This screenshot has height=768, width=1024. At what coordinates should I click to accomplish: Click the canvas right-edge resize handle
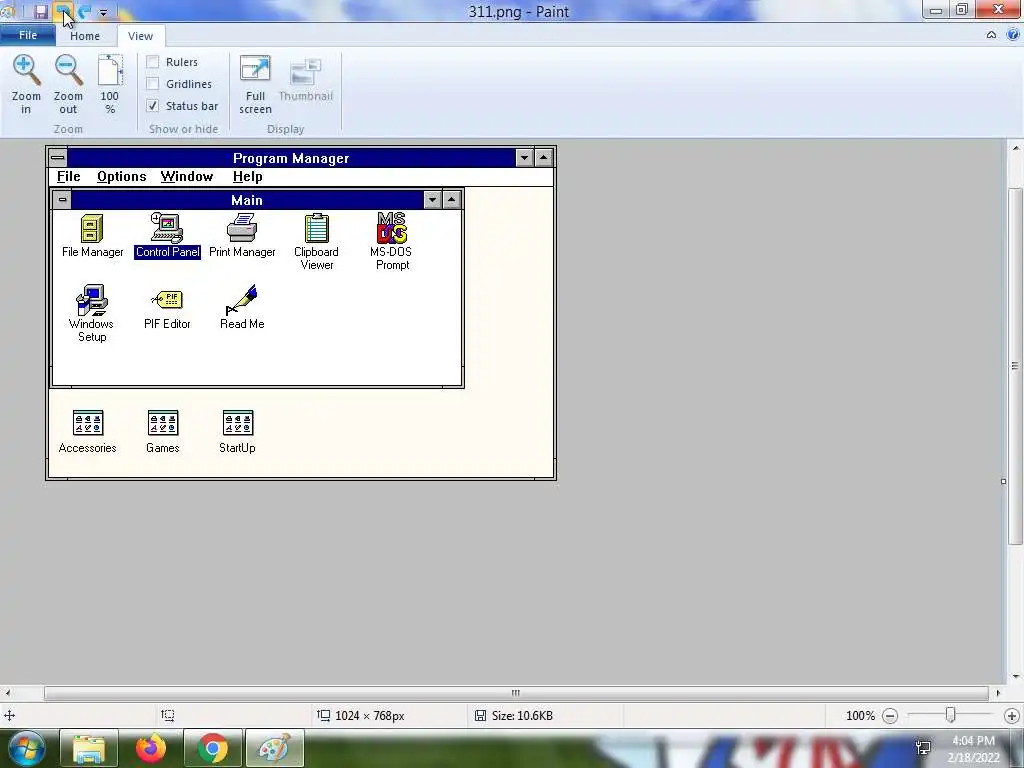[1003, 482]
